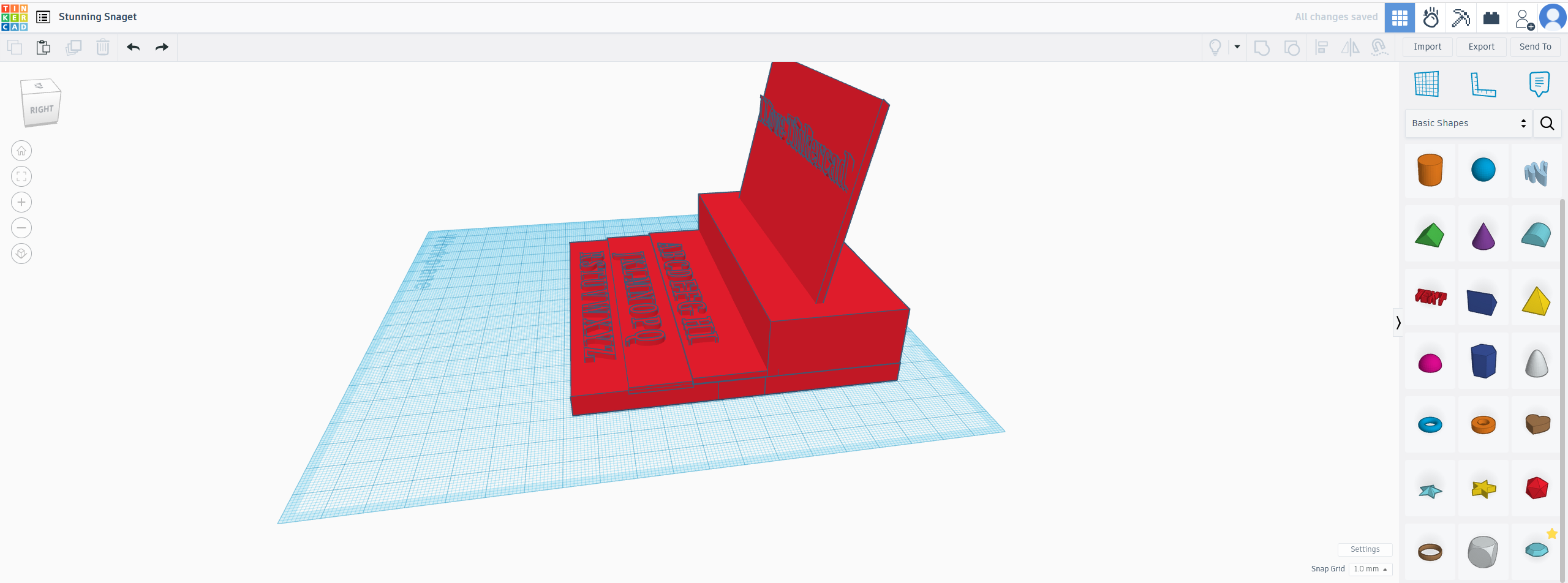
Task: Select the Notes tool
Action: coord(1539,84)
